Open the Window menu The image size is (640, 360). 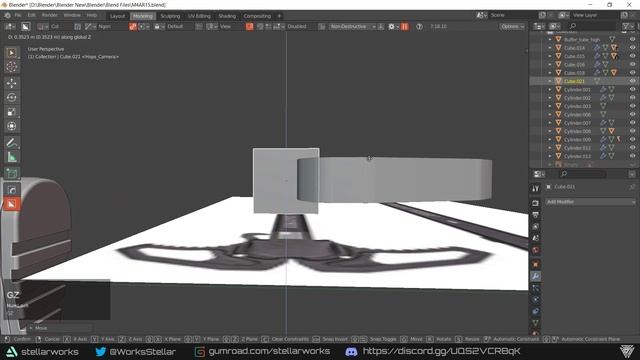72,16
